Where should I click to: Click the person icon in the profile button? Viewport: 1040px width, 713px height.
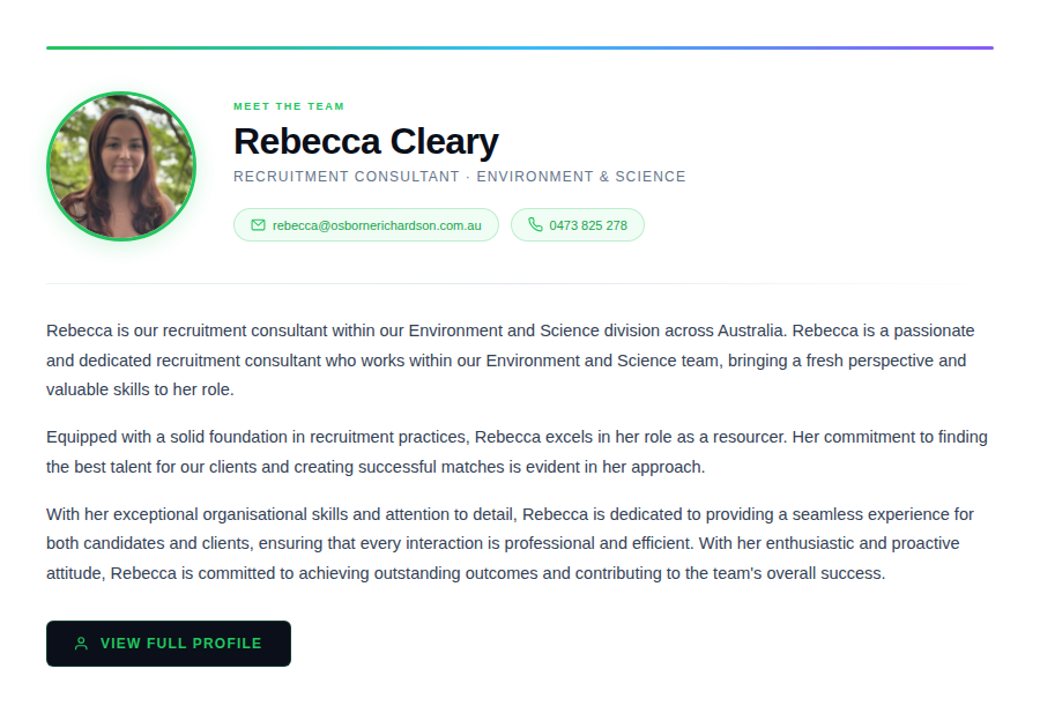[x=81, y=644]
